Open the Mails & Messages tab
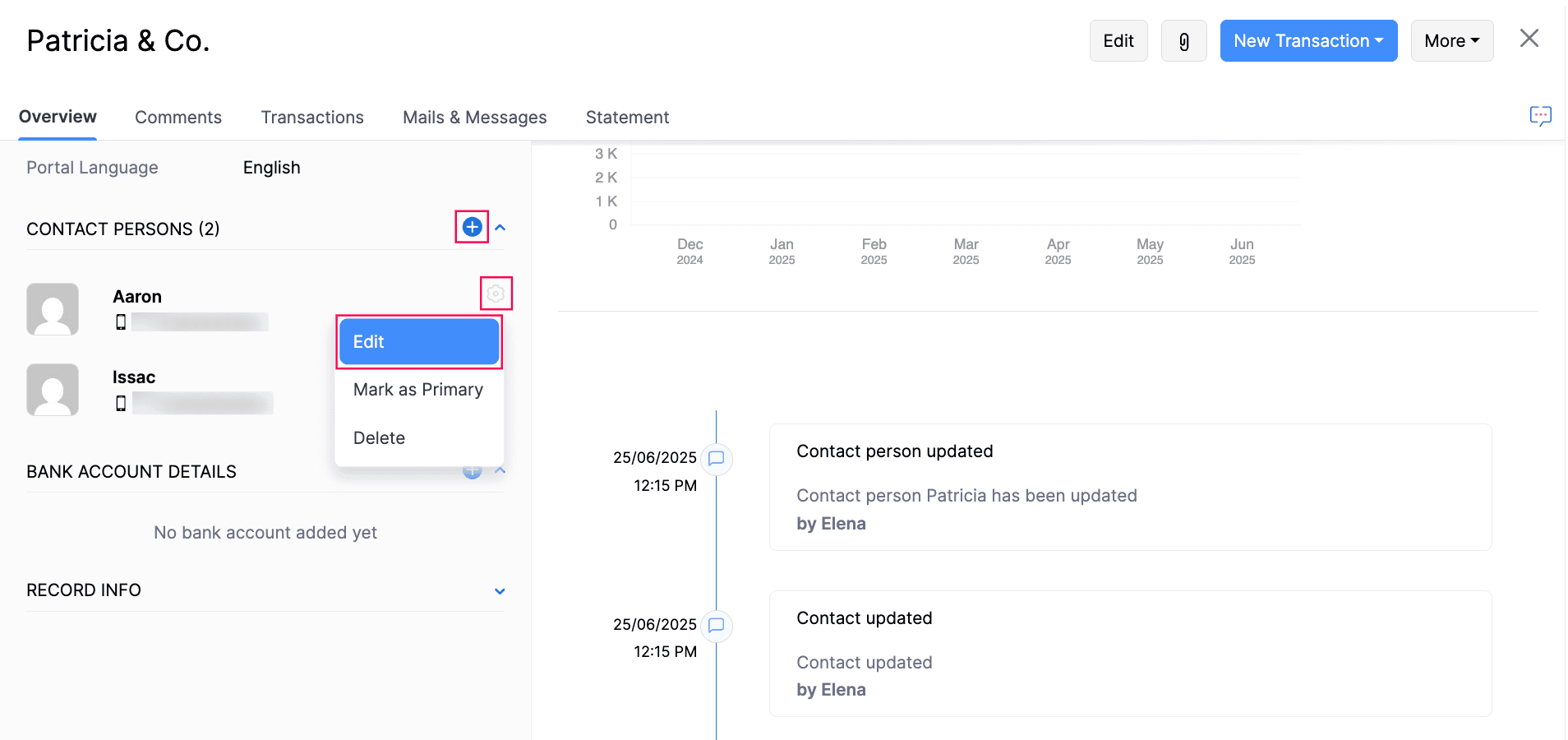1568x740 pixels. [474, 118]
